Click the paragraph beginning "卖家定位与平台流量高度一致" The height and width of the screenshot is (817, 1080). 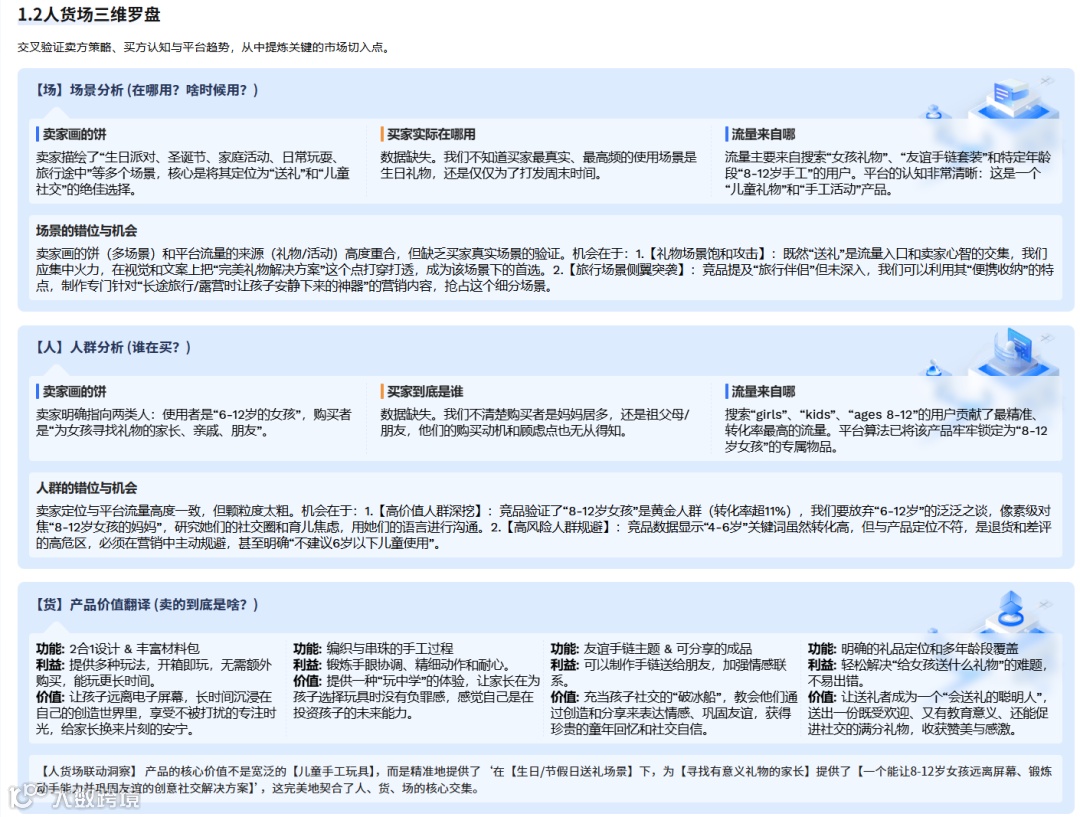click(544, 527)
